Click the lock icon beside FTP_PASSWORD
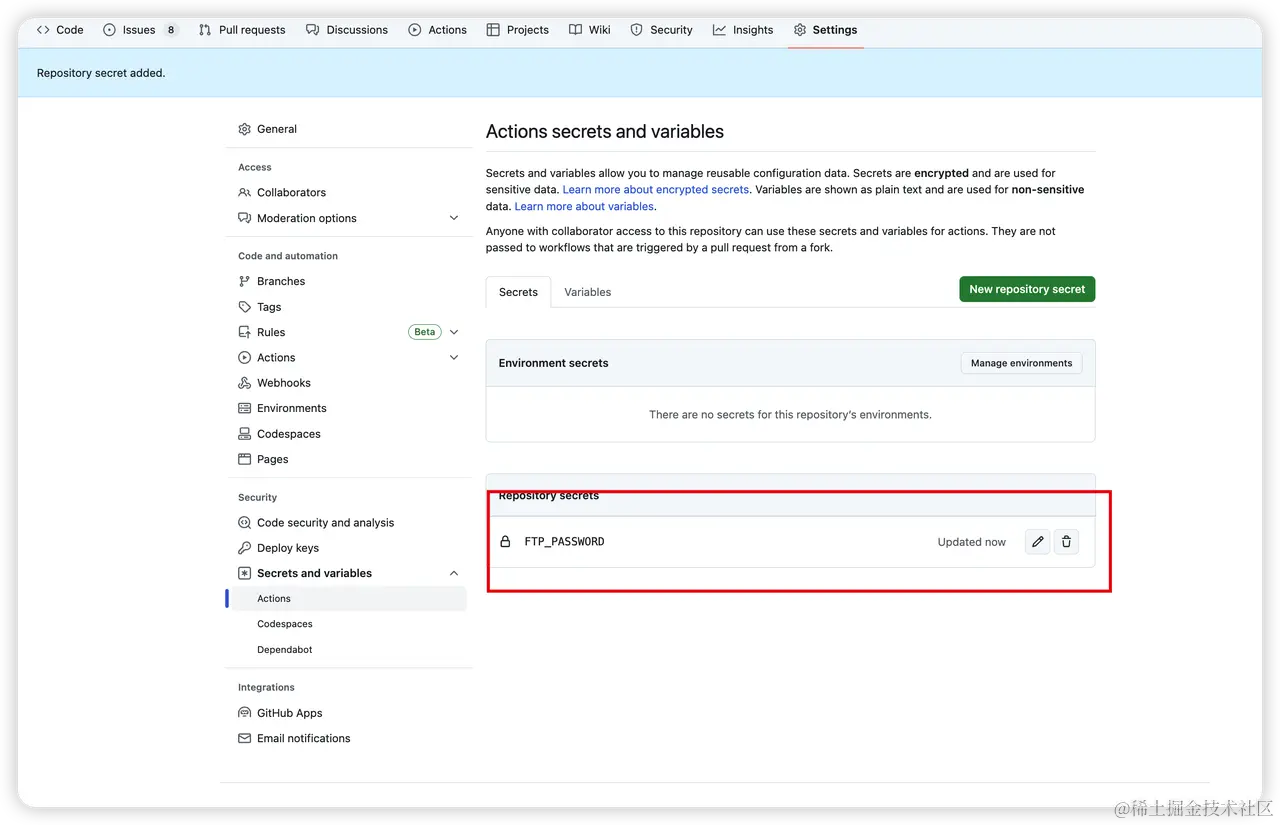 [x=505, y=542]
